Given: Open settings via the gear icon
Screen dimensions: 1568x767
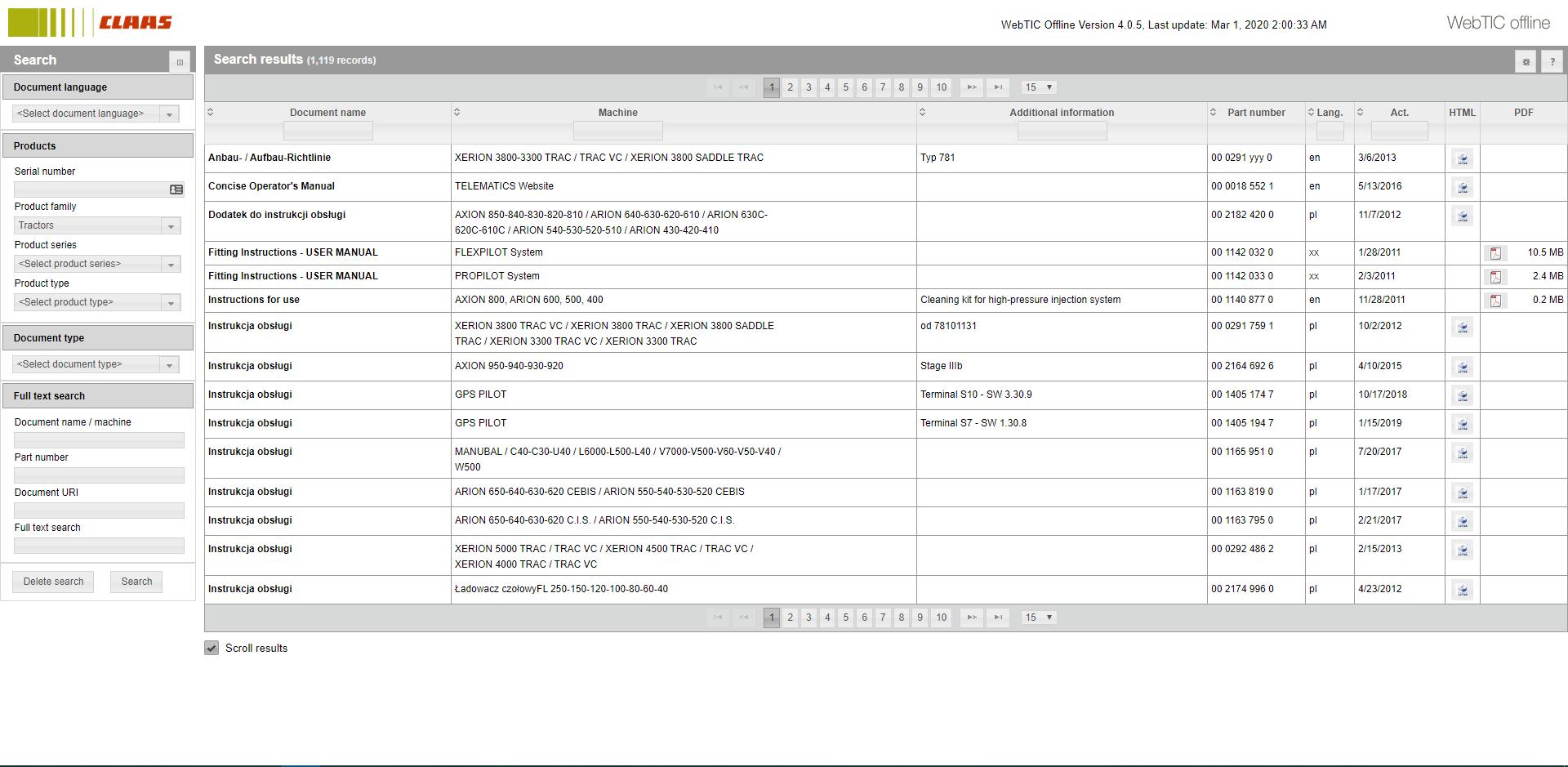Looking at the screenshot, I should click(1526, 60).
